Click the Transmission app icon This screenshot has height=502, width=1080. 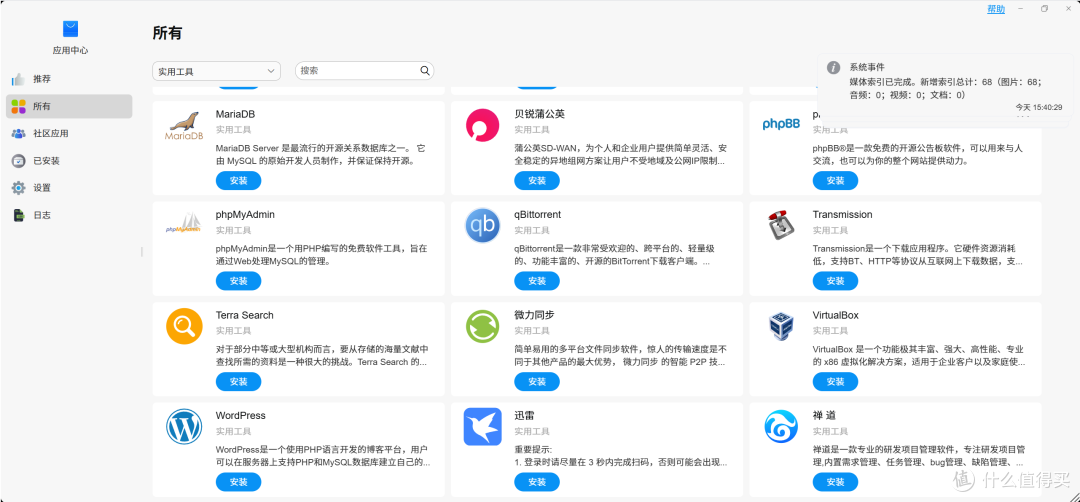click(x=781, y=225)
